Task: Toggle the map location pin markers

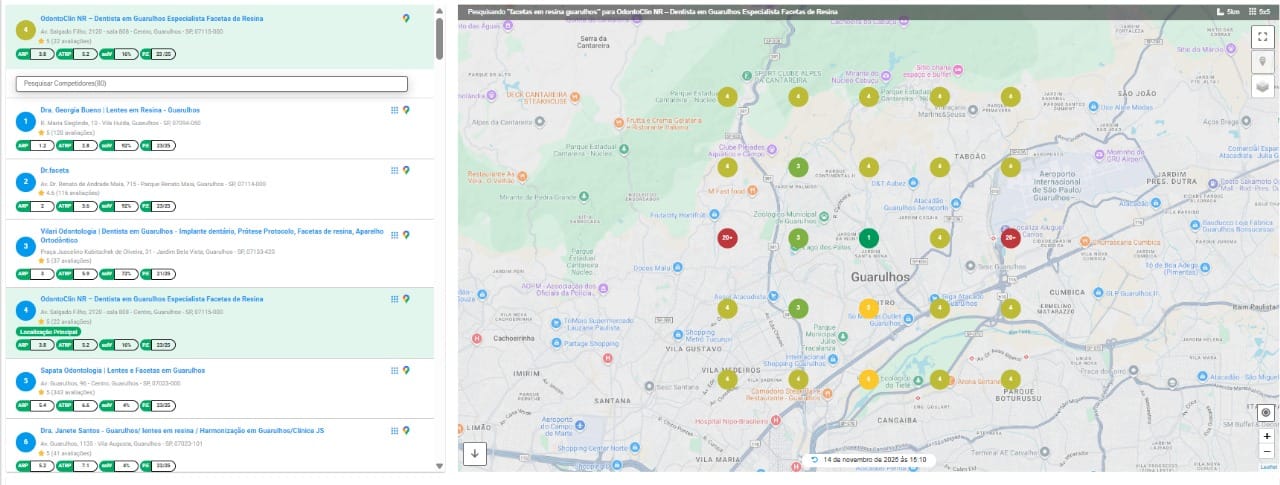Action: [1264, 61]
